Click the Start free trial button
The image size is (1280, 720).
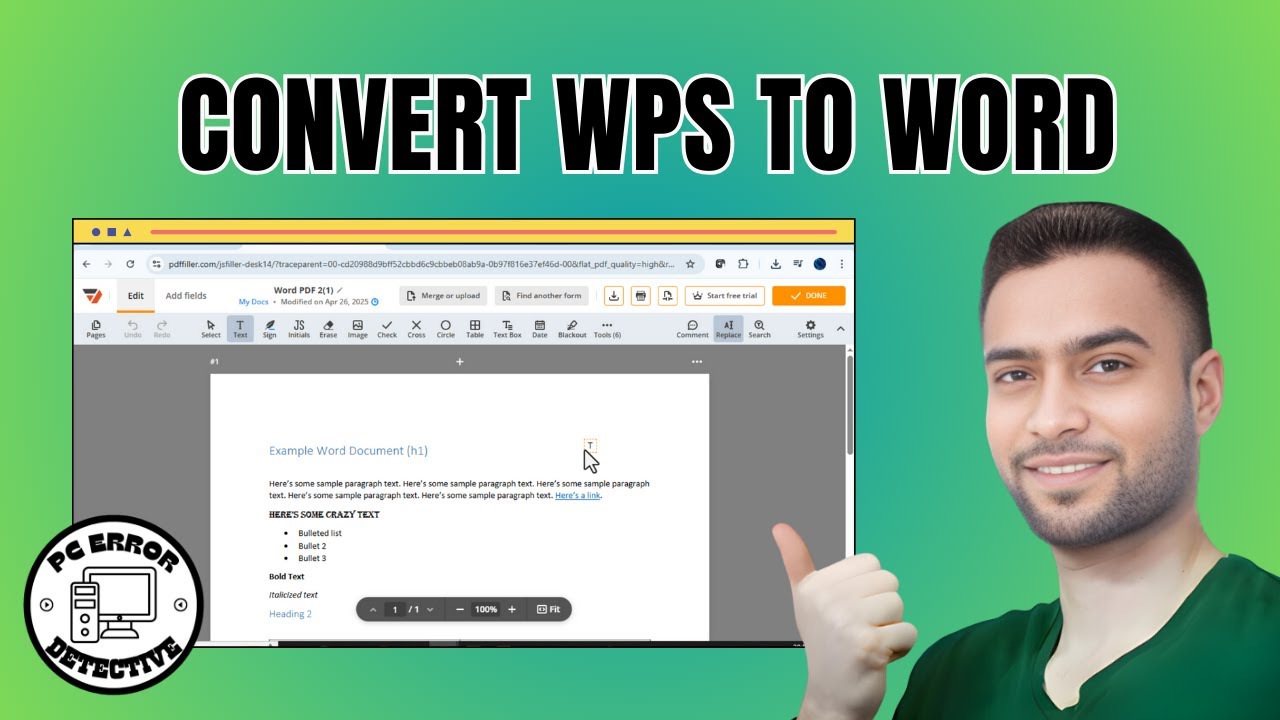click(x=725, y=296)
